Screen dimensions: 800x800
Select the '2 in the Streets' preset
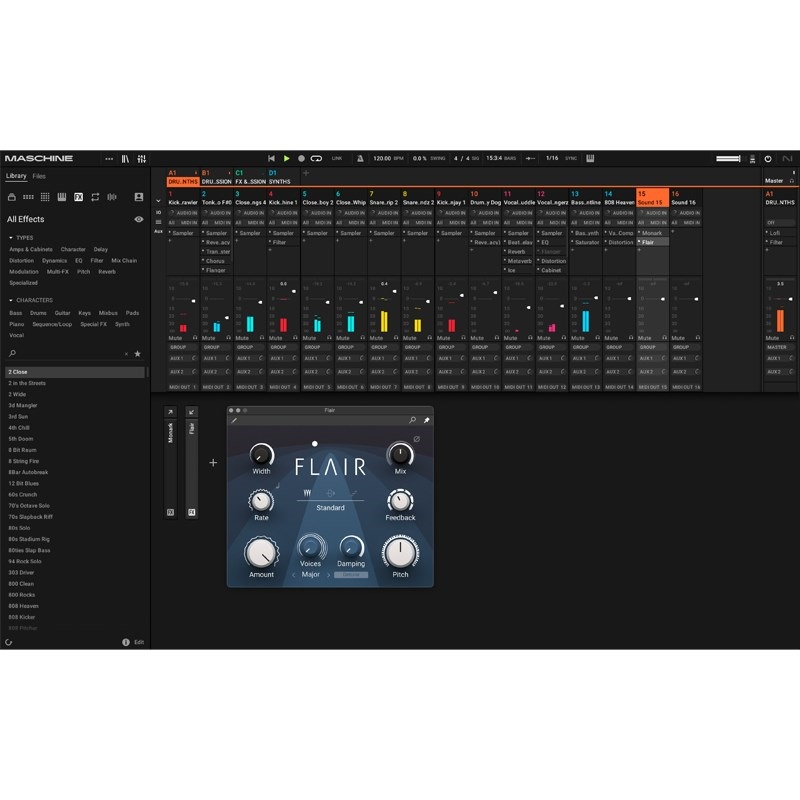pos(74,383)
